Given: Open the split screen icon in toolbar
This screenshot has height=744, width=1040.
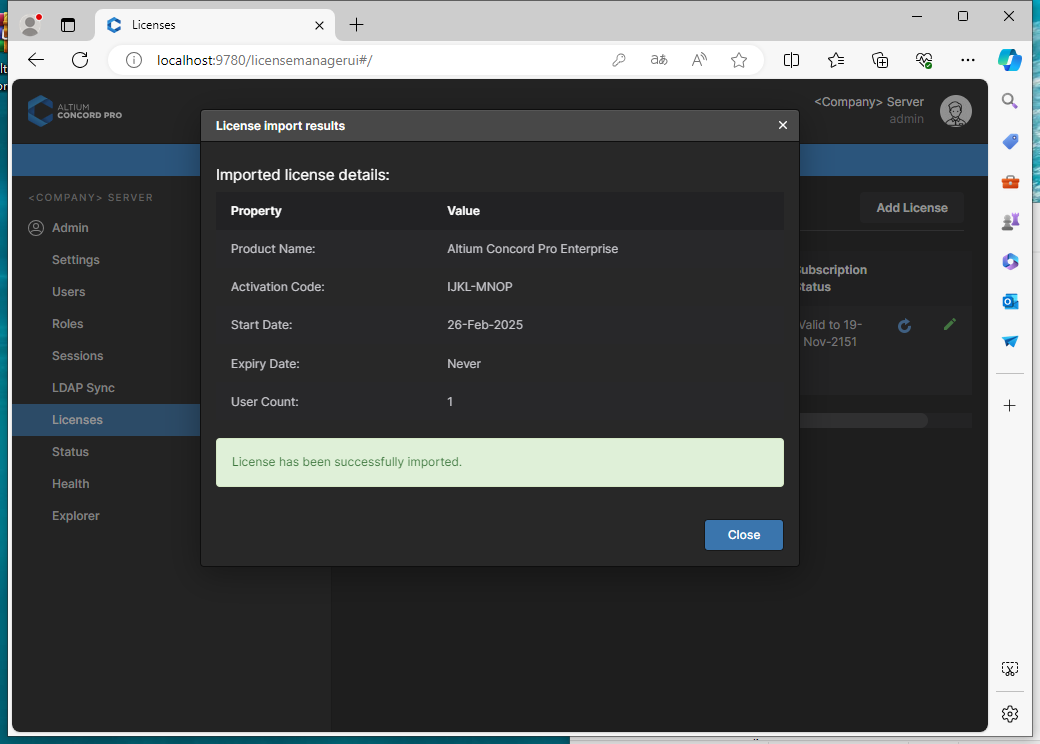Looking at the screenshot, I should [x=791, y=60].
